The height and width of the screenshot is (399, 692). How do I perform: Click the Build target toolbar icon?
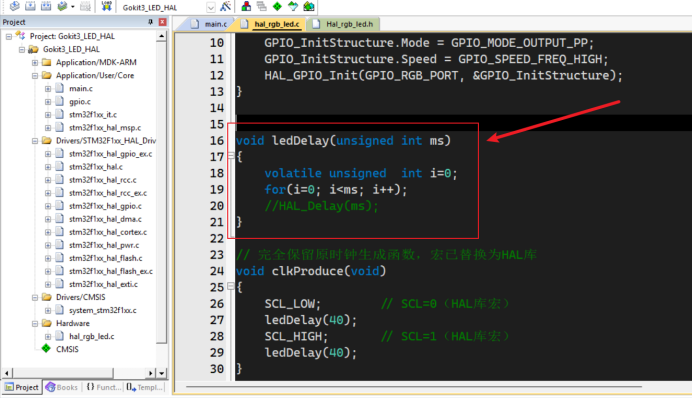point(30,6)
